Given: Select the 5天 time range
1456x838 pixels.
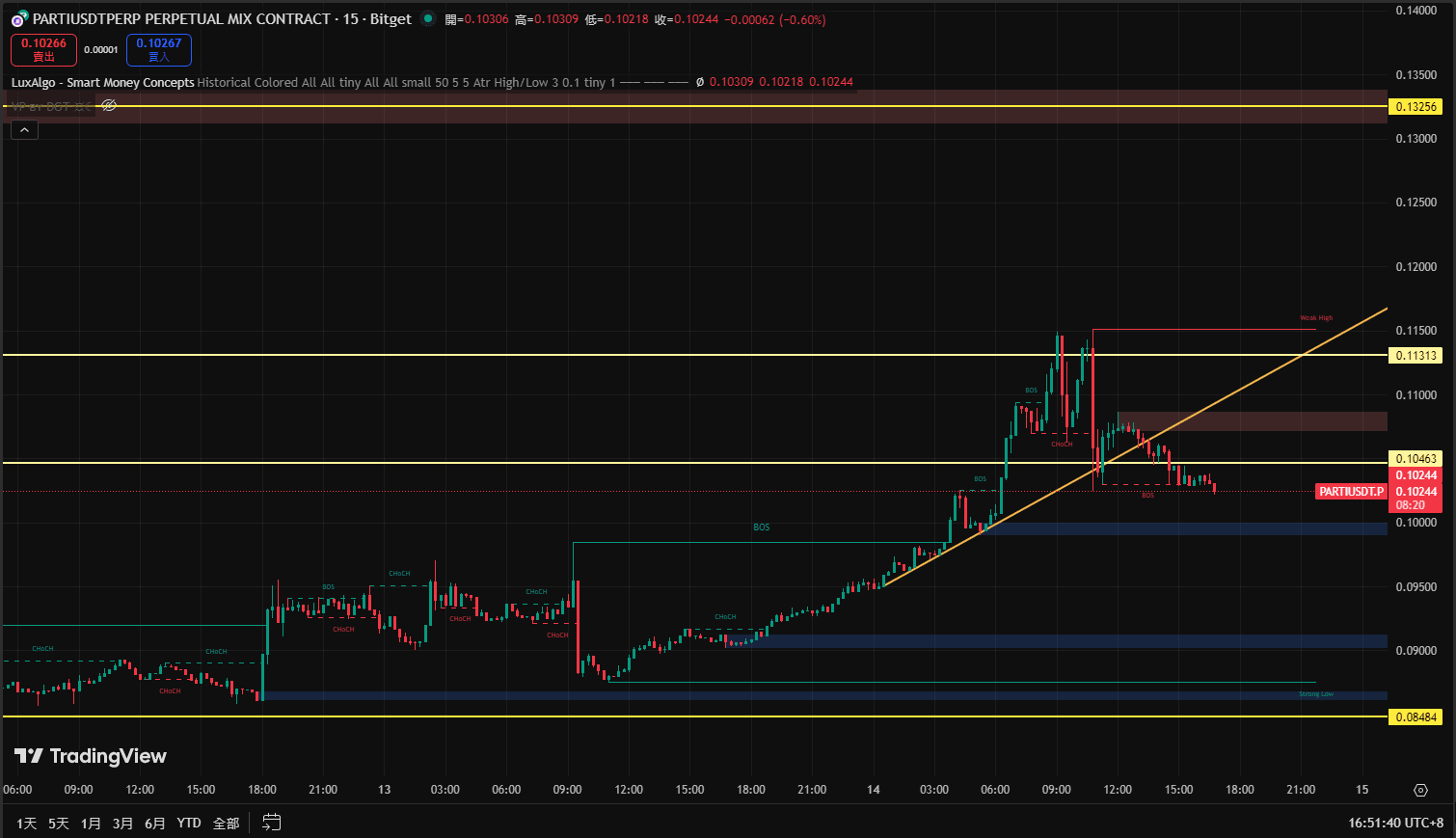Looking at the screenshot, I should tap(59, 823).
